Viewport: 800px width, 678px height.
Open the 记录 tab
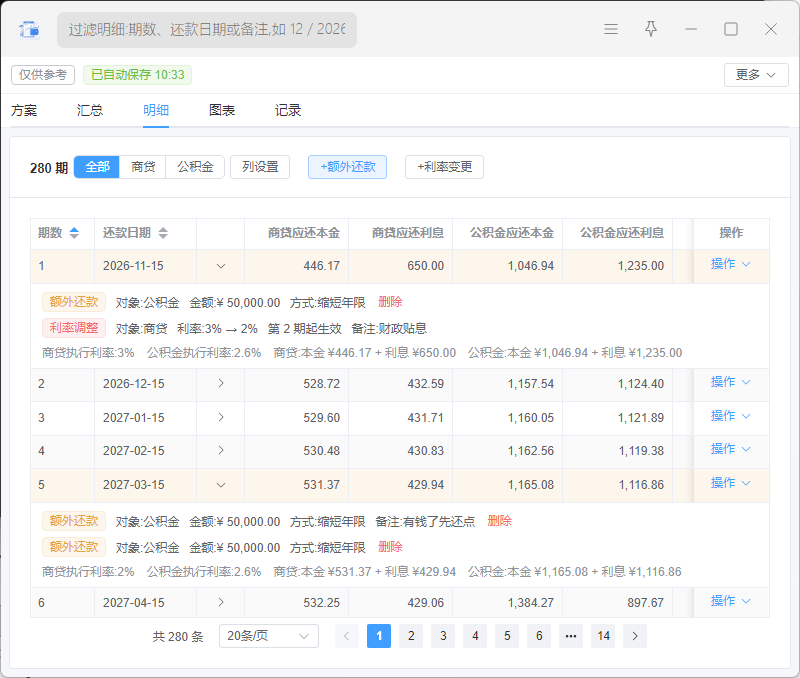click(x=288, y=110)
